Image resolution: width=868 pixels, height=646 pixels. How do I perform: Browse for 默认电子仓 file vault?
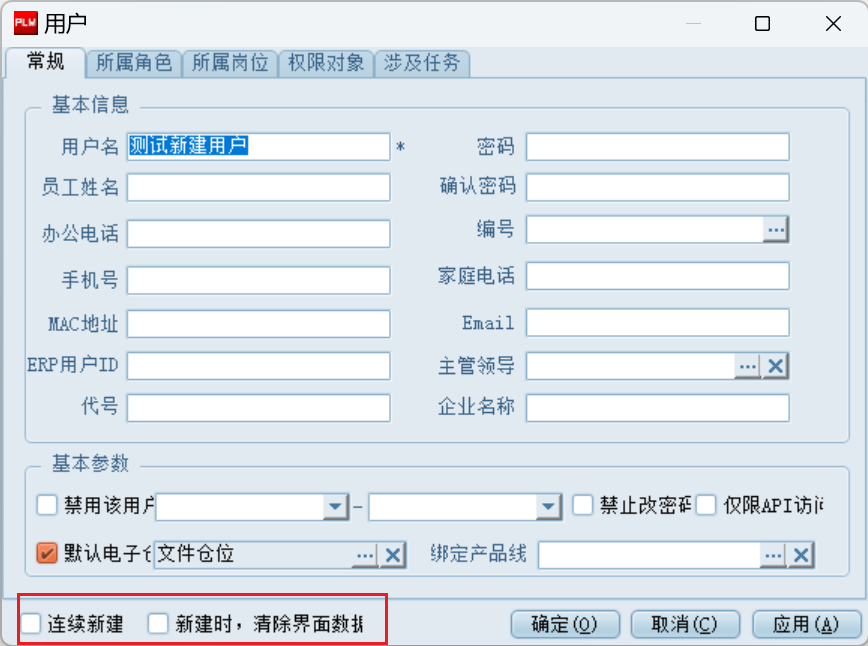point(365,555)
